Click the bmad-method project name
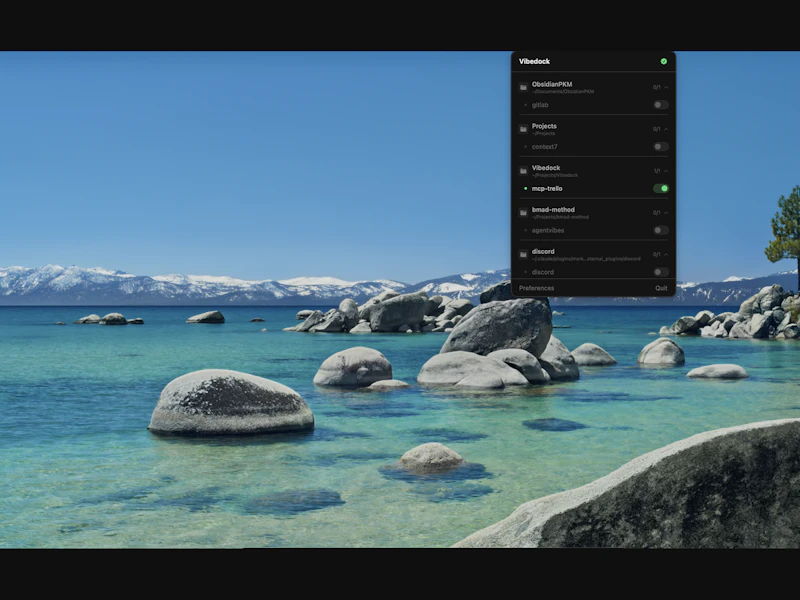800x600 pixels. pos(553,210)
